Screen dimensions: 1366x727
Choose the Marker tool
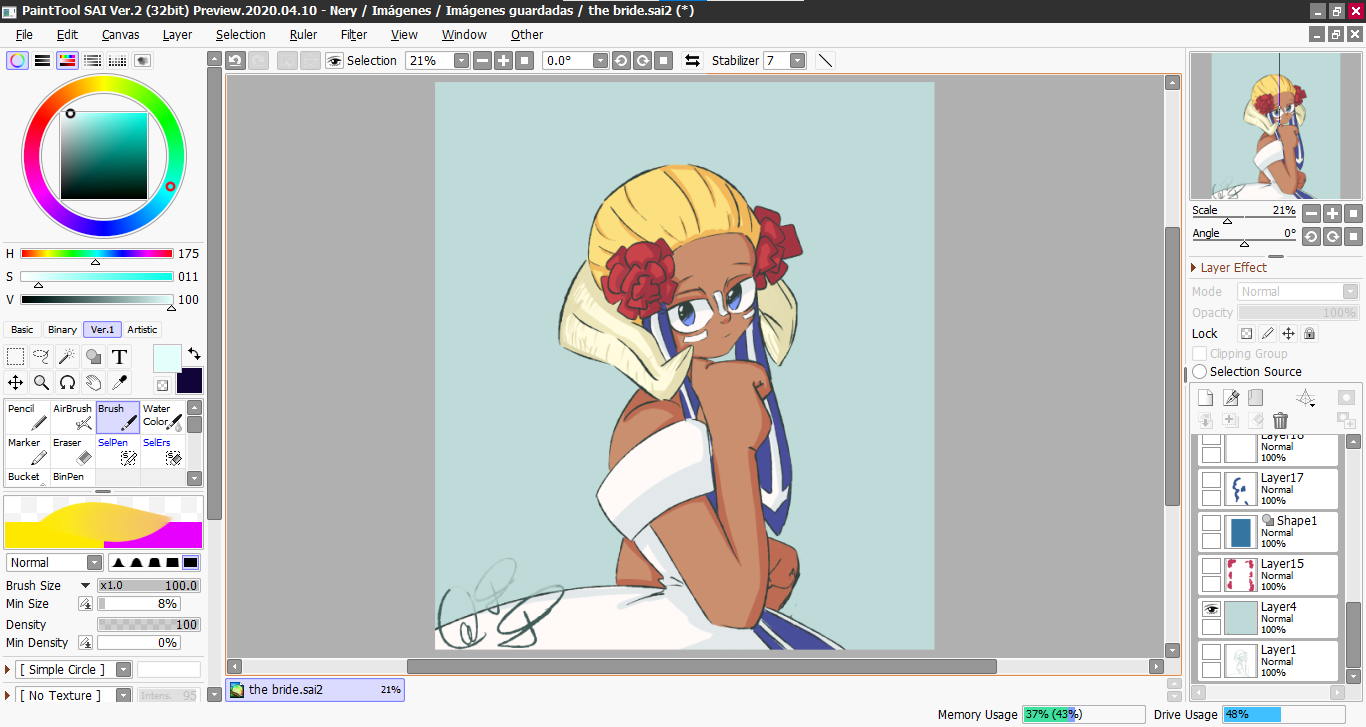[x=28, y=451]
